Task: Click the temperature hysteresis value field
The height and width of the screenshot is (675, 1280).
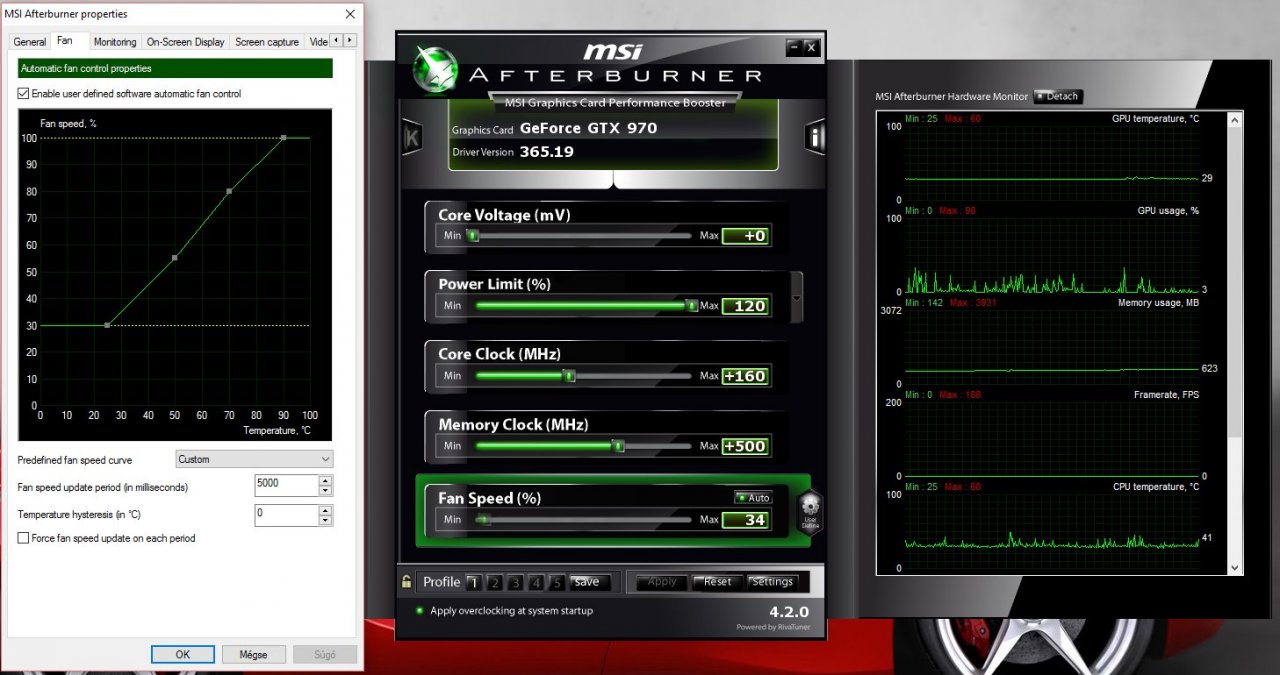Action: click(286, 514)
